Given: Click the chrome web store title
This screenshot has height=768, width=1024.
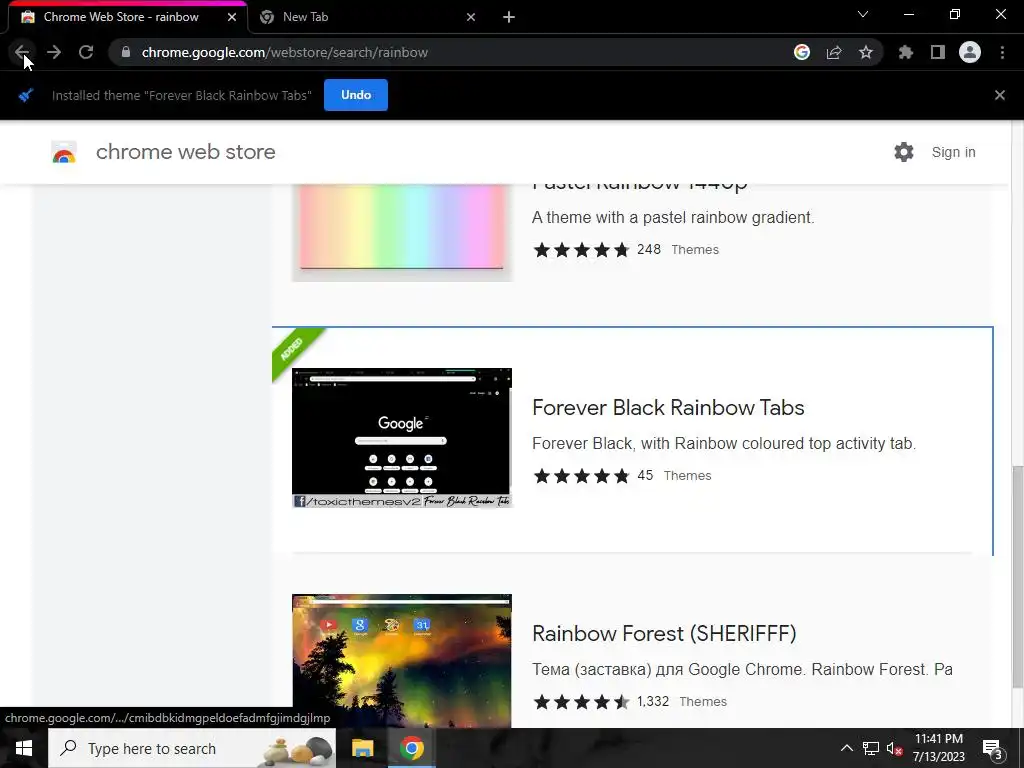Looking at the screenshot, I should coord(185,152).
